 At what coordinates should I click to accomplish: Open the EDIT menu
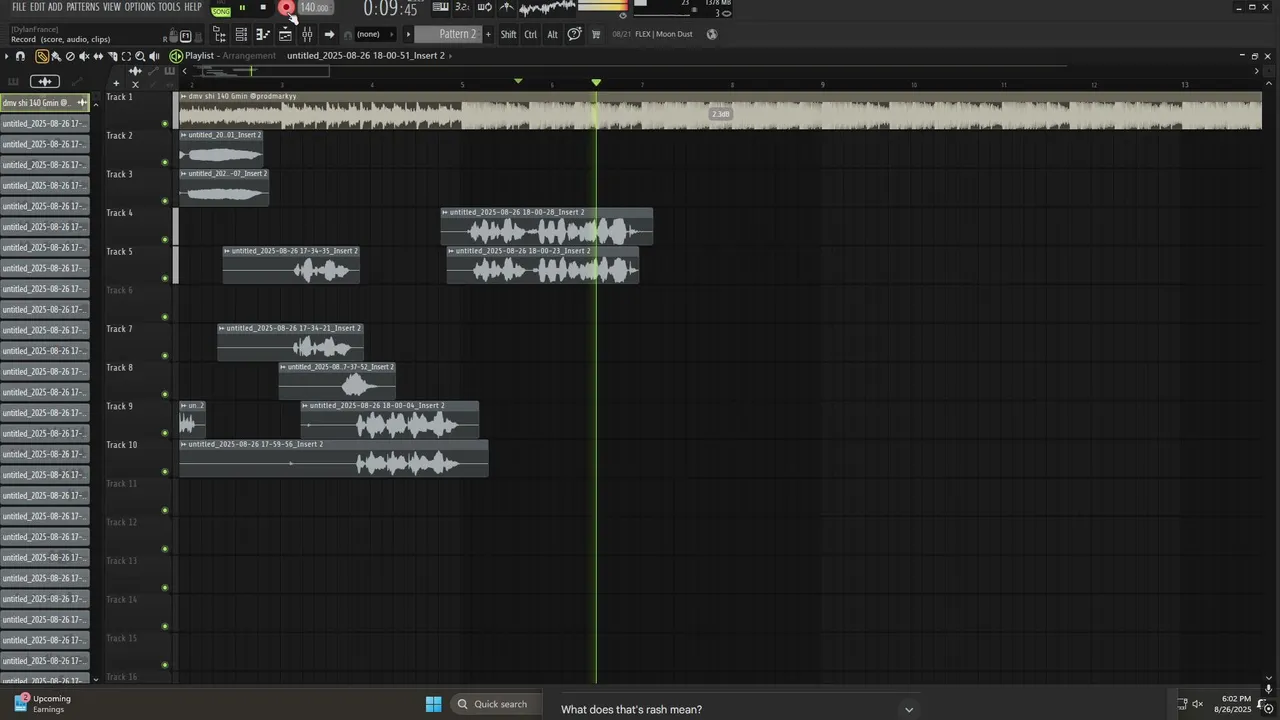(37, 7)
